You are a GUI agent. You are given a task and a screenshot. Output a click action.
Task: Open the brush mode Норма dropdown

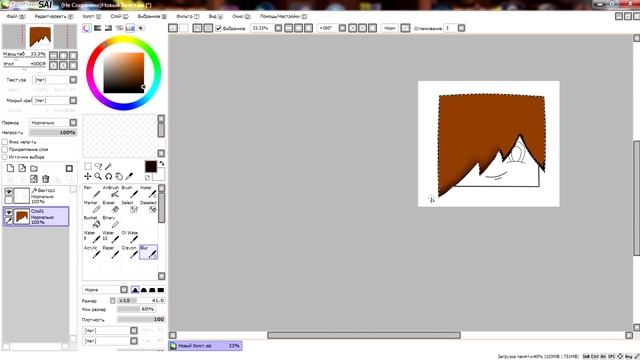coord(124,289)
